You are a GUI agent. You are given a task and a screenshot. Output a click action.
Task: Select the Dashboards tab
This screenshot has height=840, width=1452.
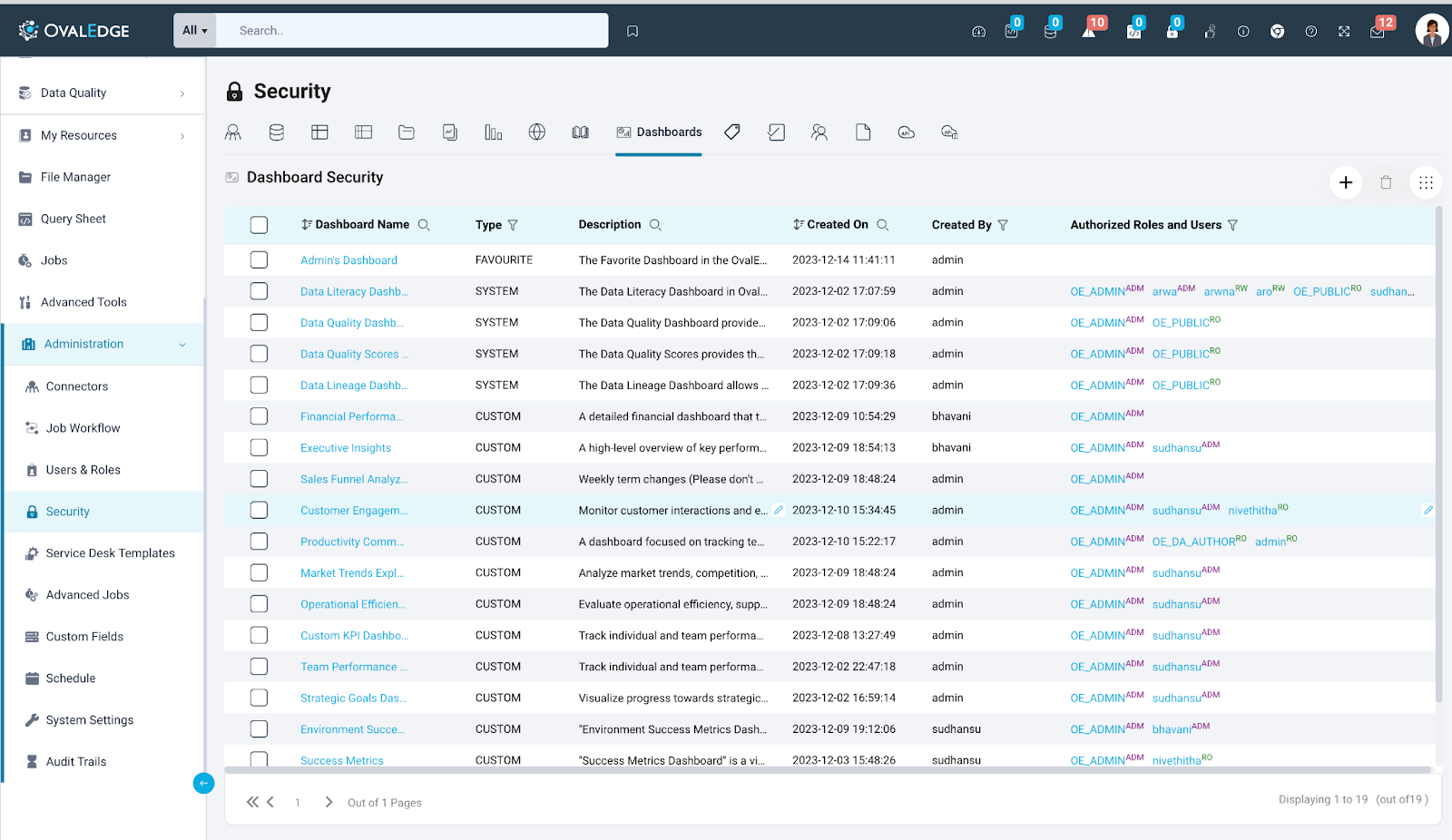point(659,132)
